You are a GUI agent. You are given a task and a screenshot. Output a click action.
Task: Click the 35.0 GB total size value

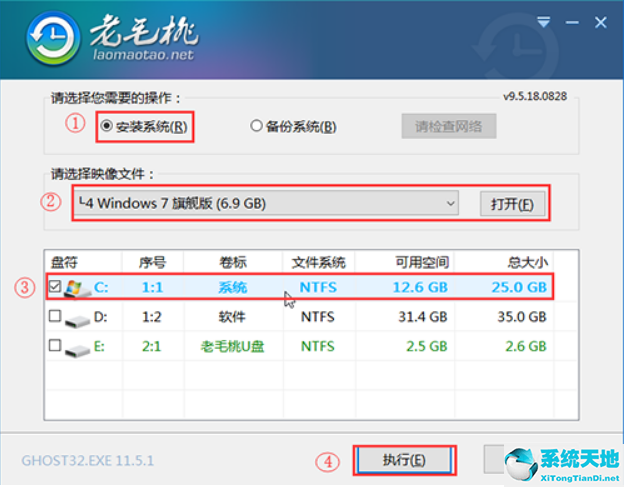[x=522, y=317]
